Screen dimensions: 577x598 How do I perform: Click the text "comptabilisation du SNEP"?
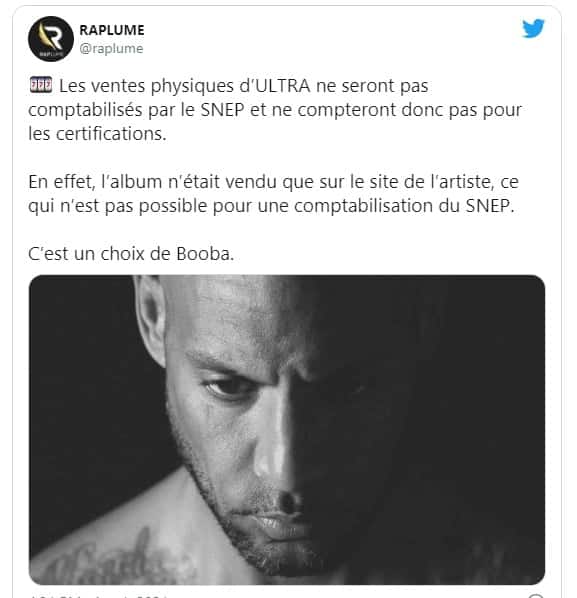pos(402,206)
